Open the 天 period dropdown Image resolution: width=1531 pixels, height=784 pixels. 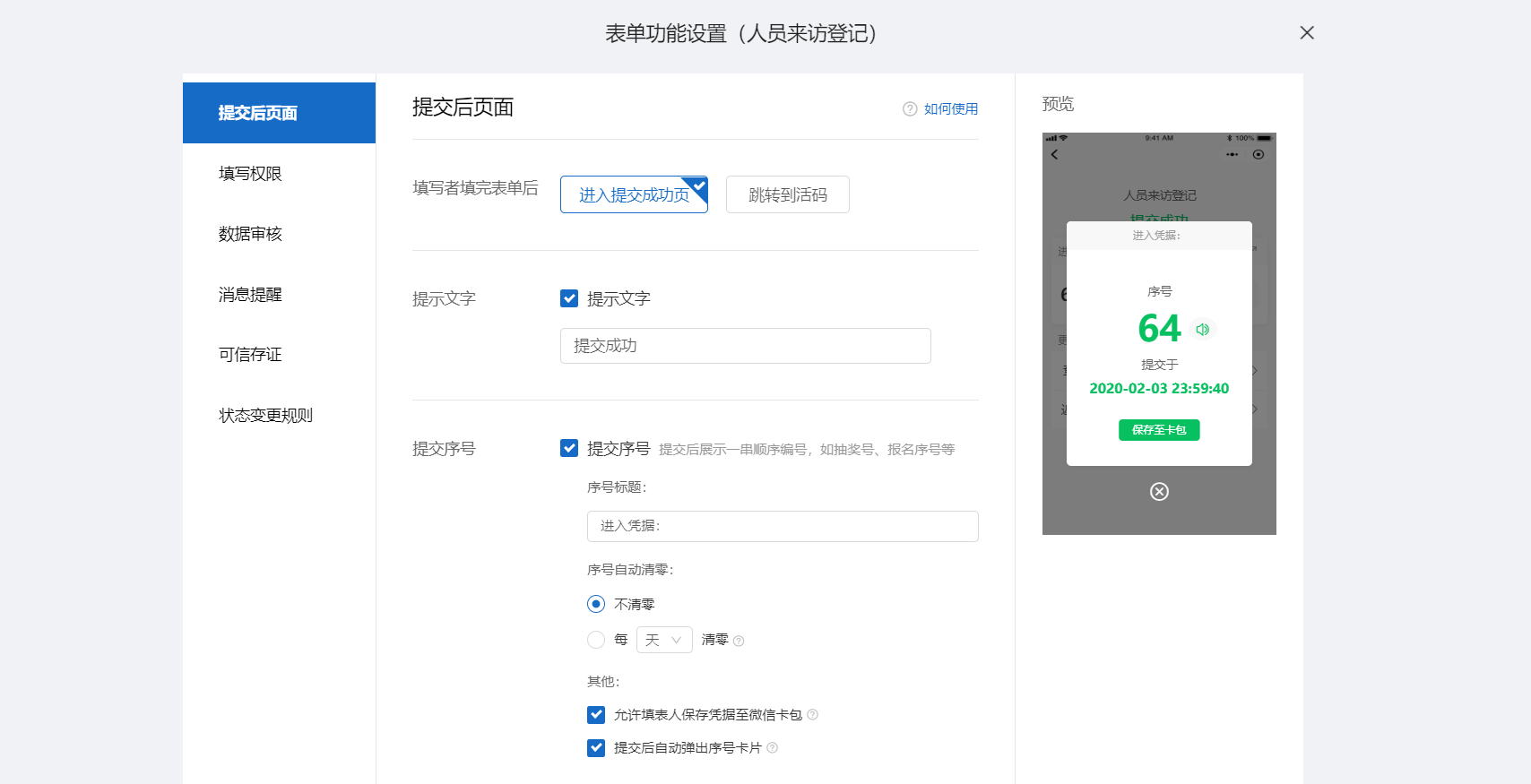(x=664, y=640)
